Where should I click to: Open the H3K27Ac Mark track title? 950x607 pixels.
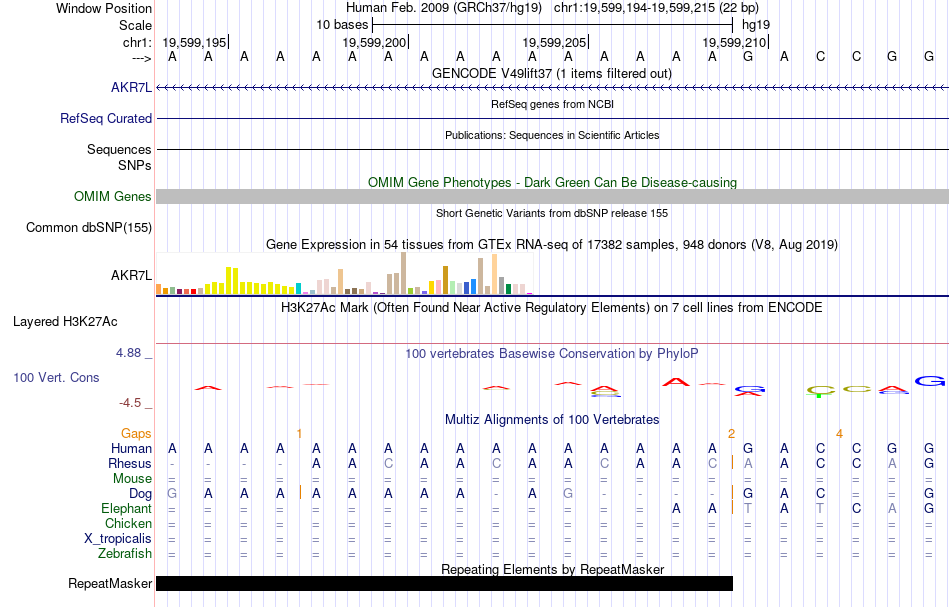[x=552, y=307]
